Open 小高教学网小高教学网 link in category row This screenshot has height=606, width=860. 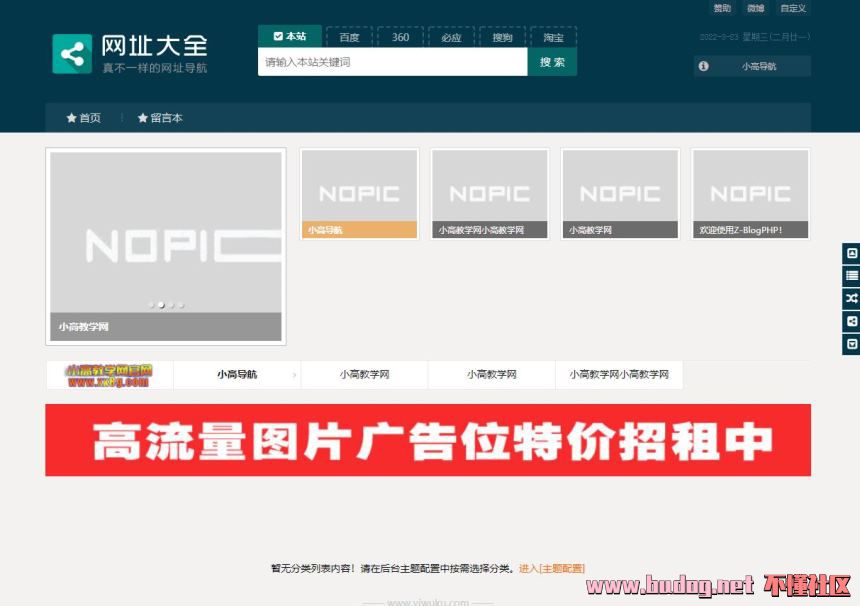click(x=619, y=375)
